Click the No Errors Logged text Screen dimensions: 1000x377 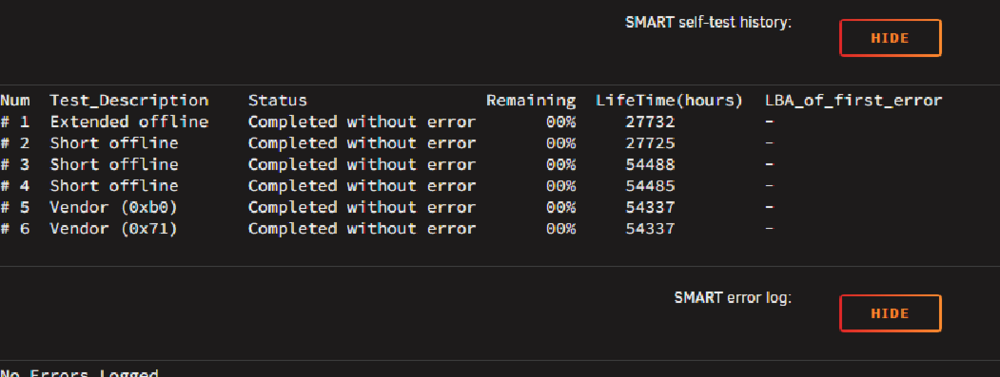click(79, 373)
